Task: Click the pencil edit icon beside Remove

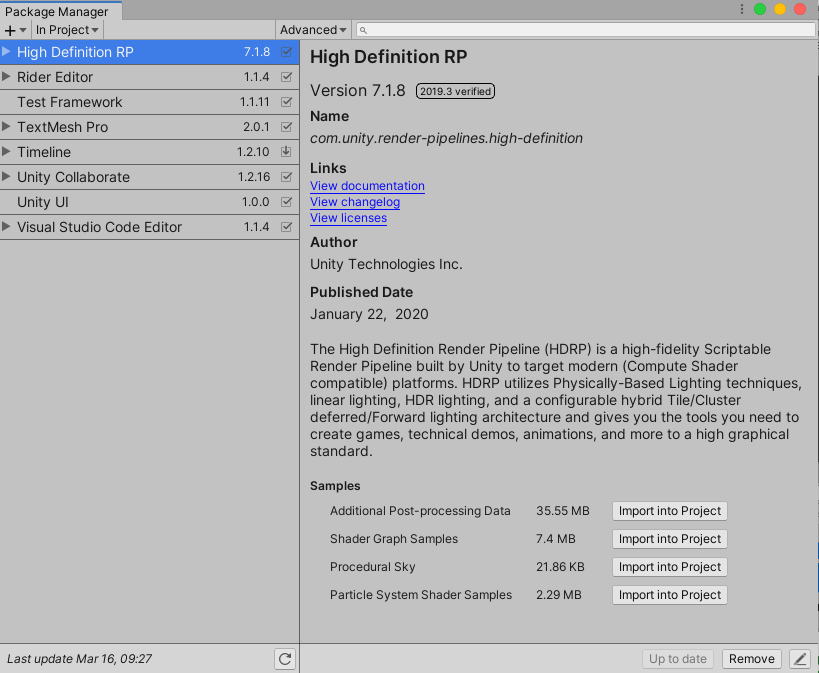Action: (x=798, y=659)
